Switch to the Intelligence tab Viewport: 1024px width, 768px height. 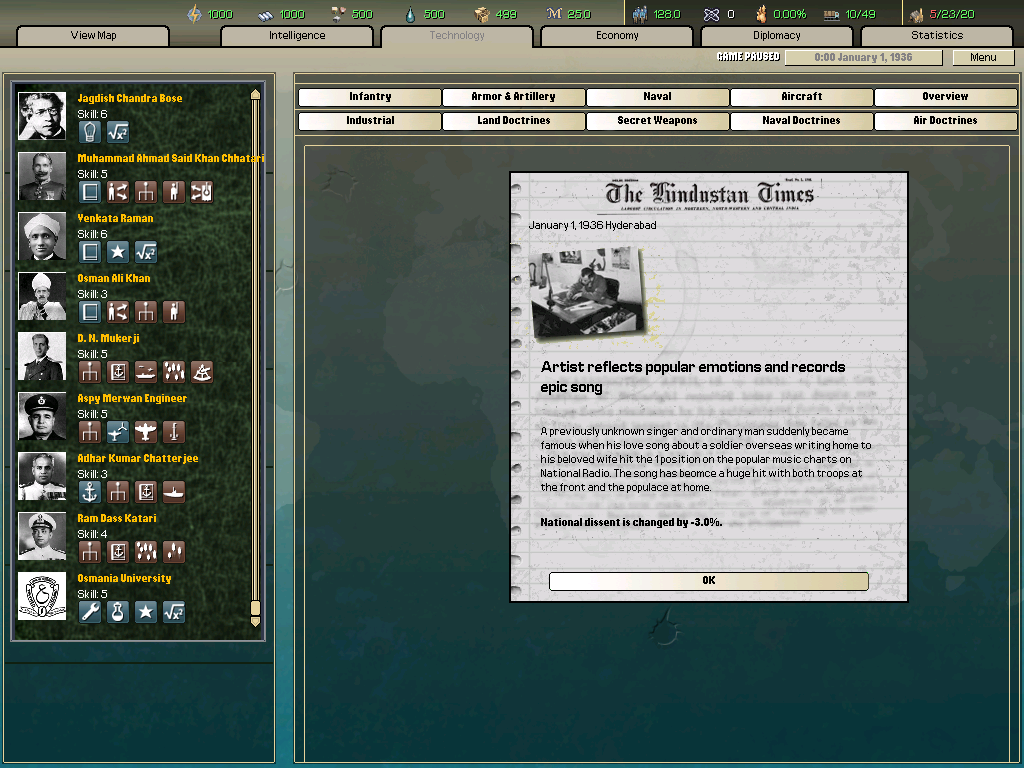click(297, 36)
